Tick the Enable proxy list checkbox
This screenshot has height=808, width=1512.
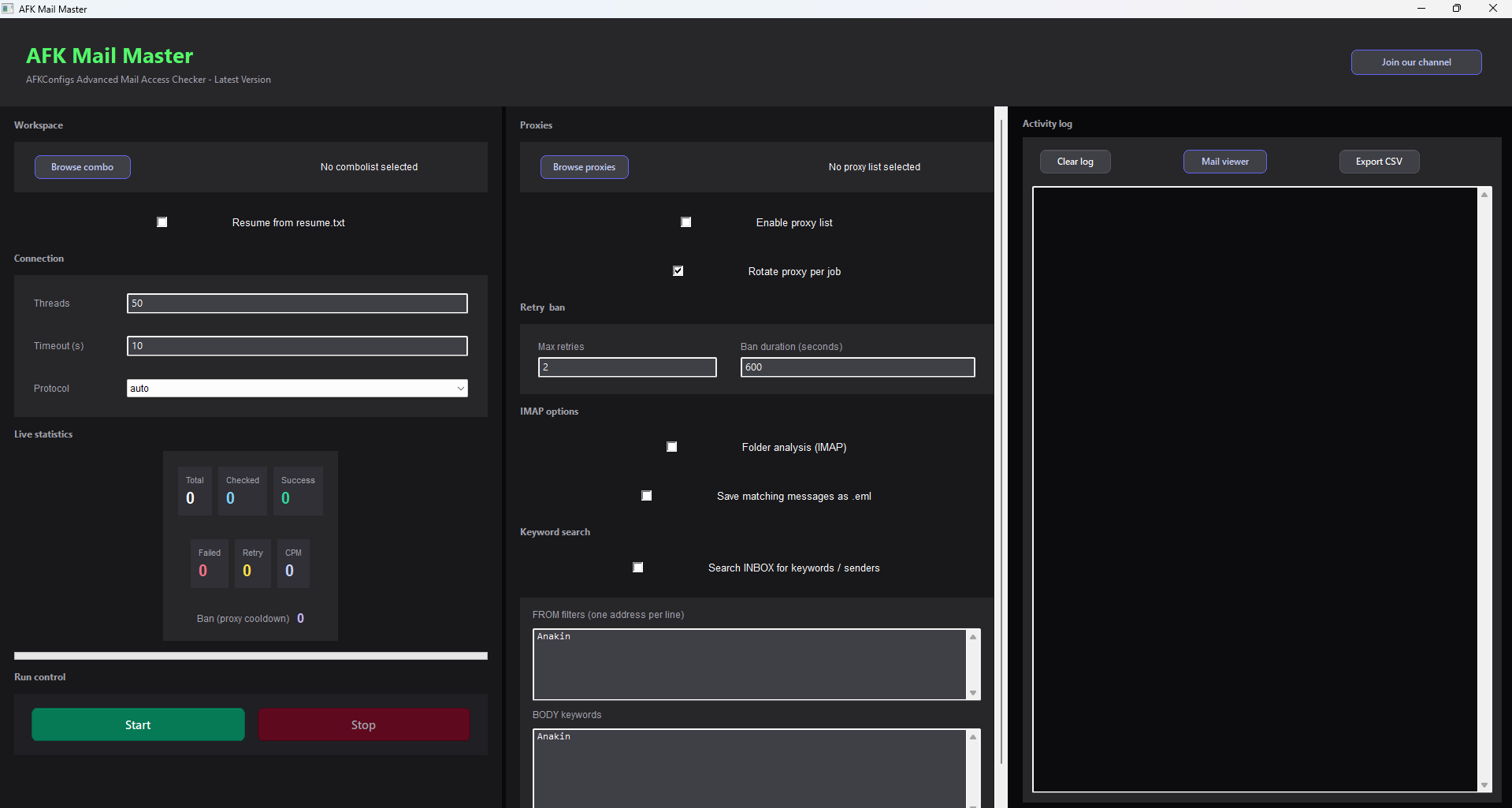click(x=686, y=222)
